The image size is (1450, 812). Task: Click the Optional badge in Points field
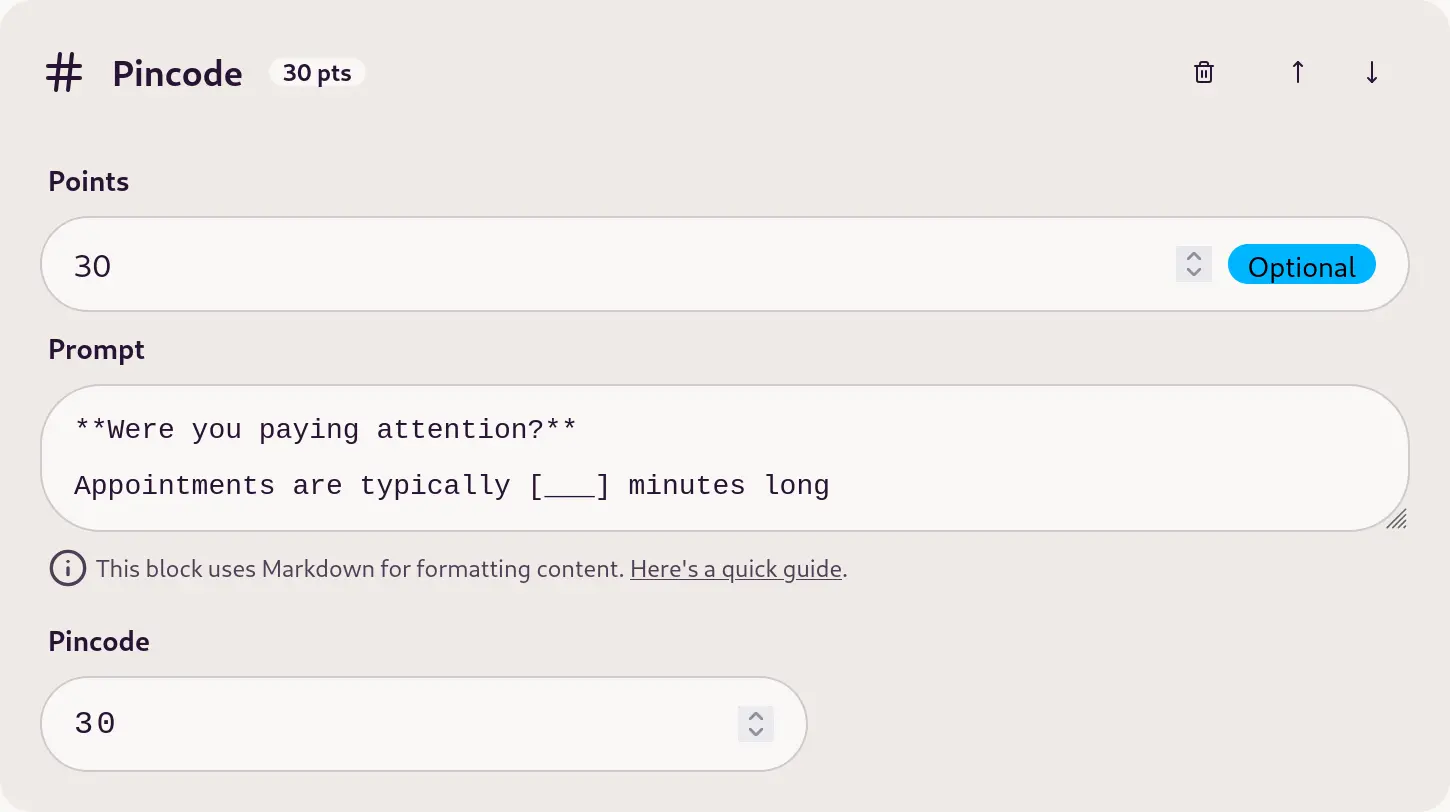(1301, 265)
